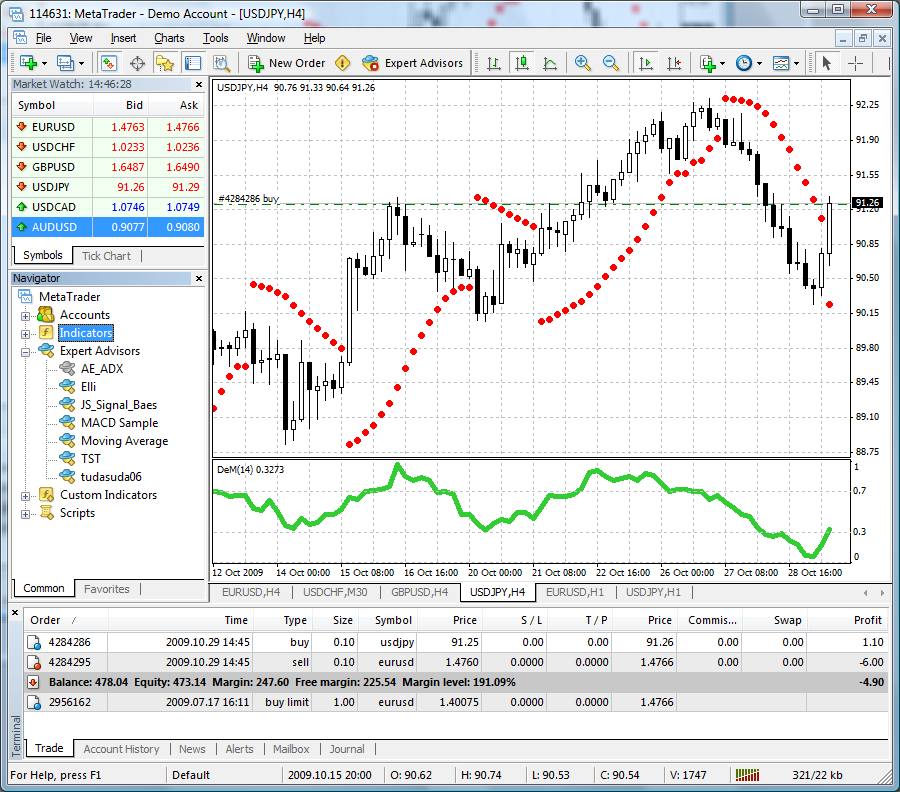
Task: Close the Market Watch panel
Action: click(x=199, y=84)
